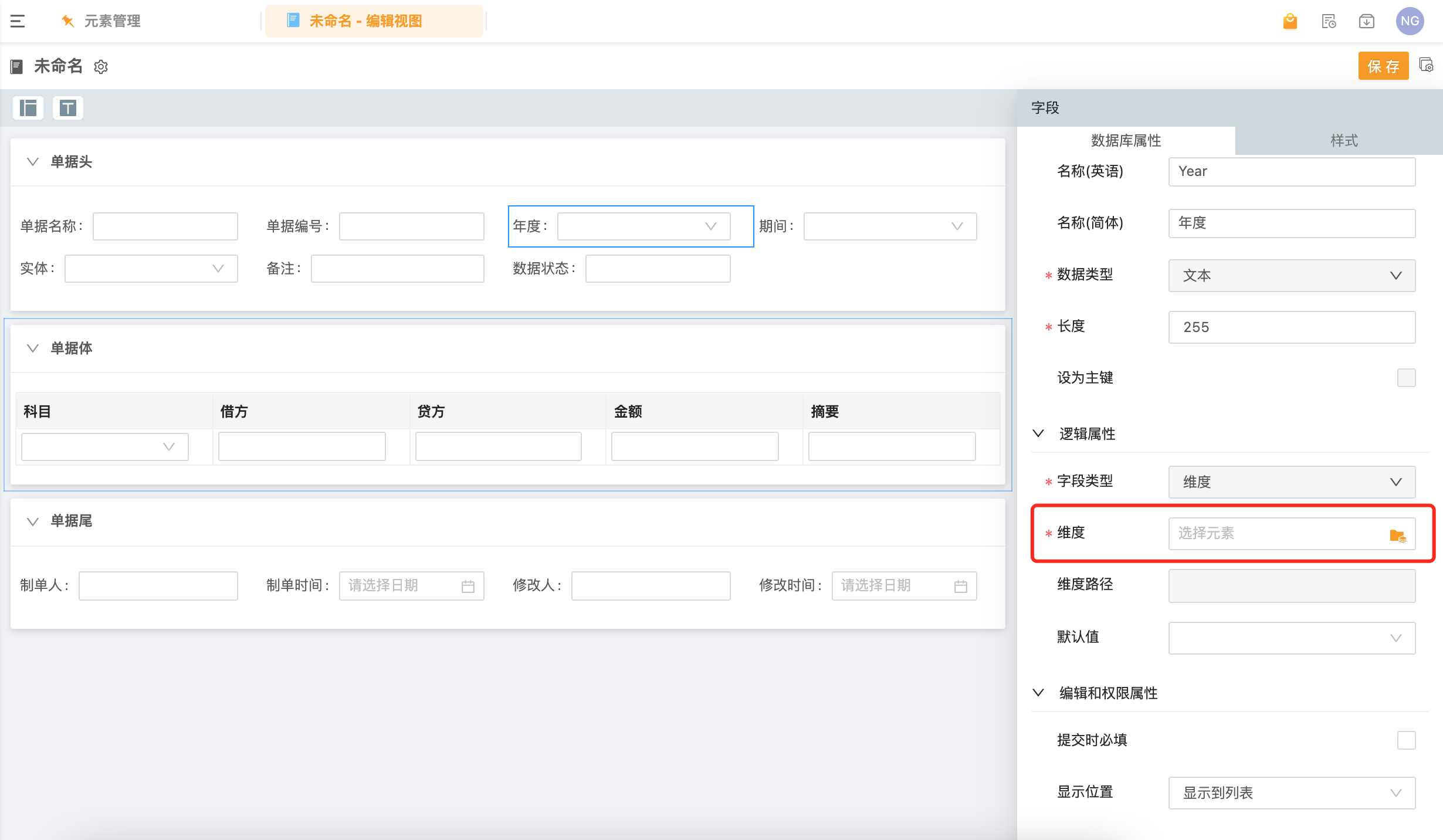Open the orange shopping bag icon
This screenshot has width=1443, height=840.
[x=1290, y=21]
